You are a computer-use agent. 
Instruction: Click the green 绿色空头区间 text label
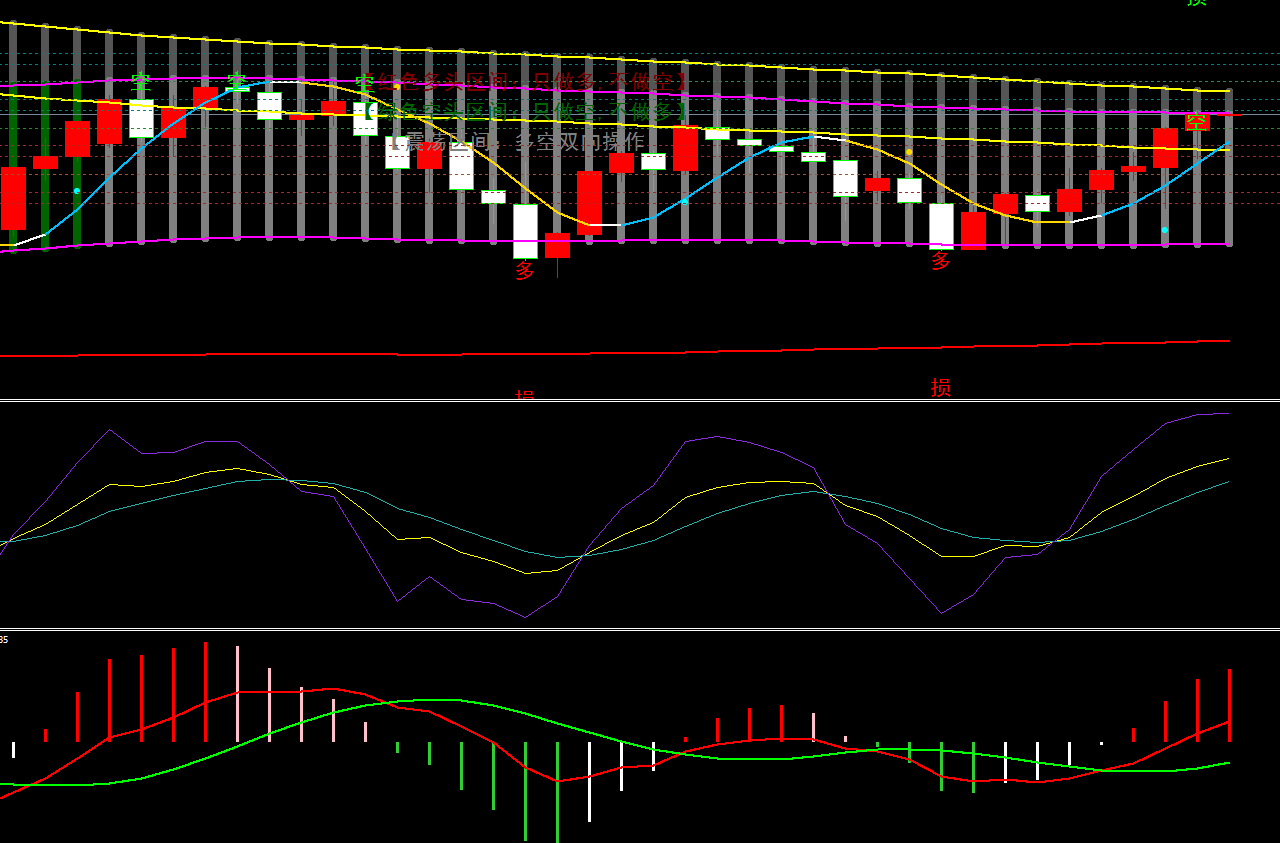[x=530, y=111]
